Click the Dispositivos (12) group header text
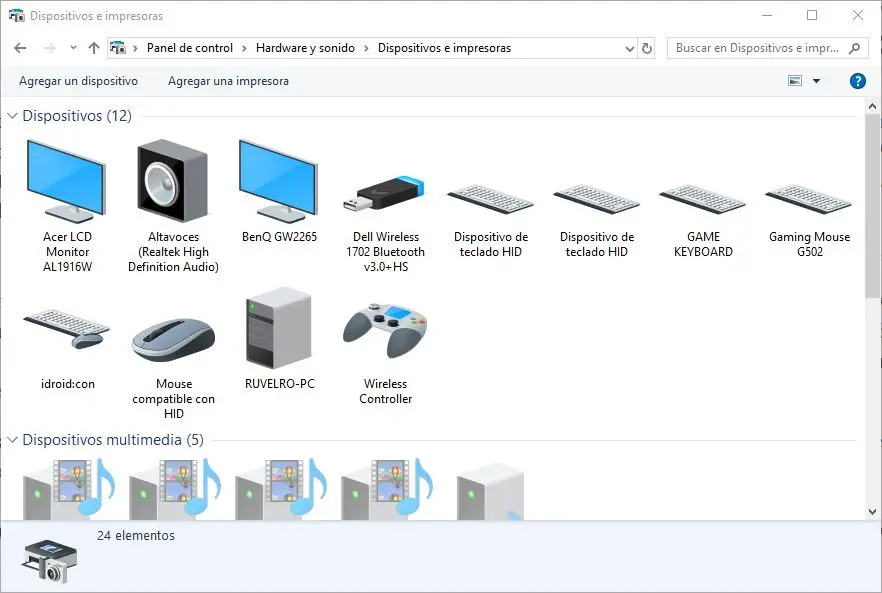The image size is (882, 593). pos(77,116)
